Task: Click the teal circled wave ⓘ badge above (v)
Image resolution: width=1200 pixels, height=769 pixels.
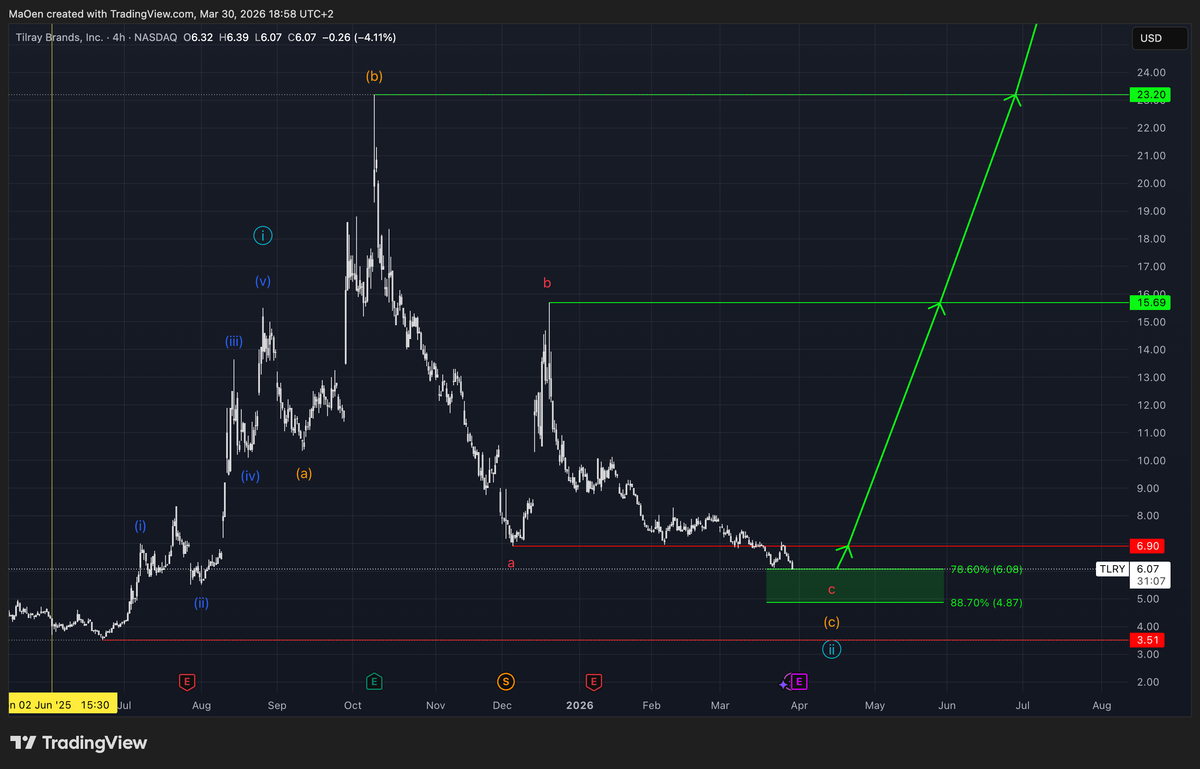Action: click(x=262, y=235)
